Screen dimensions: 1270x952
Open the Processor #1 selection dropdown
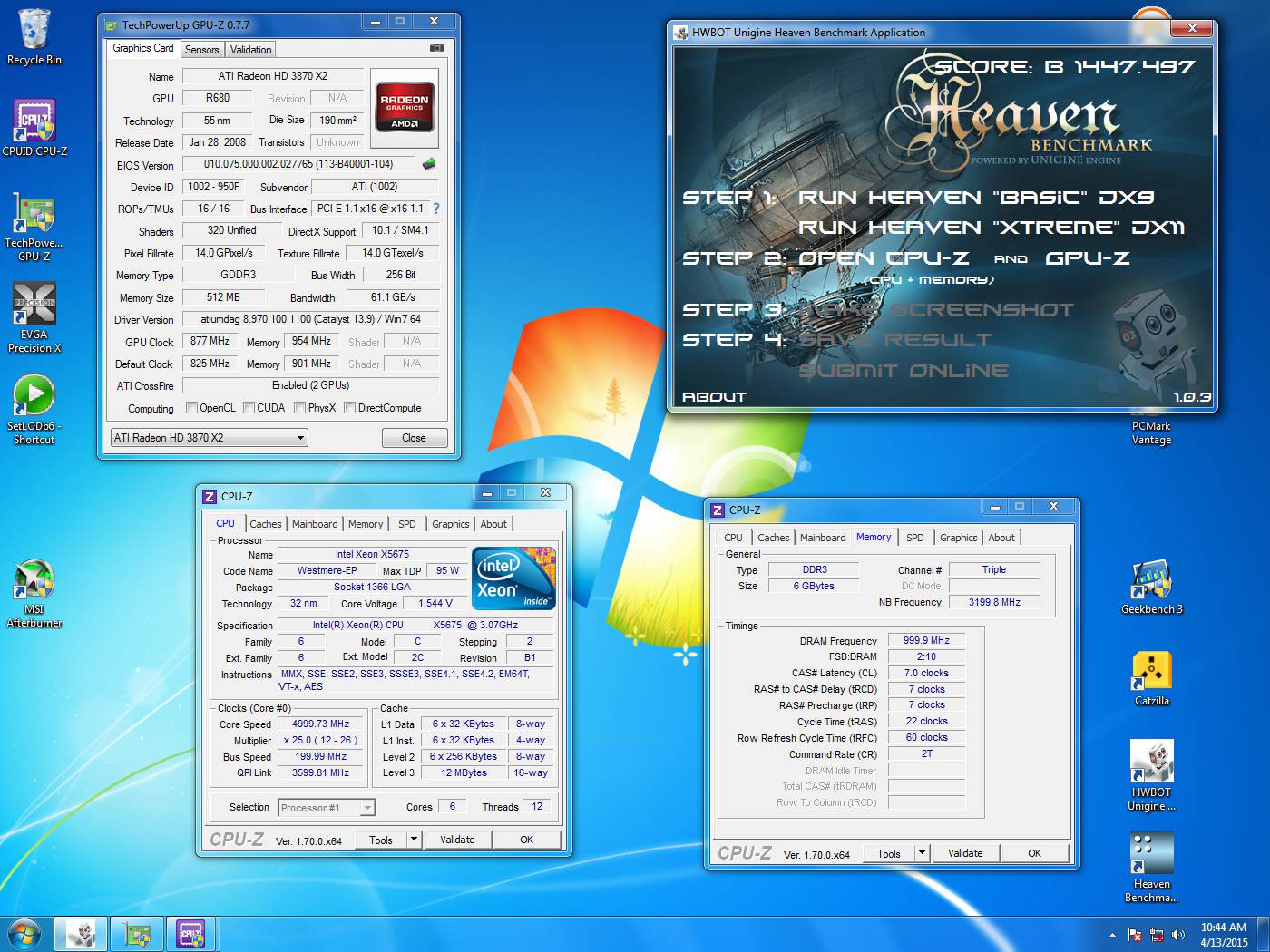click(x=327, y=808)
